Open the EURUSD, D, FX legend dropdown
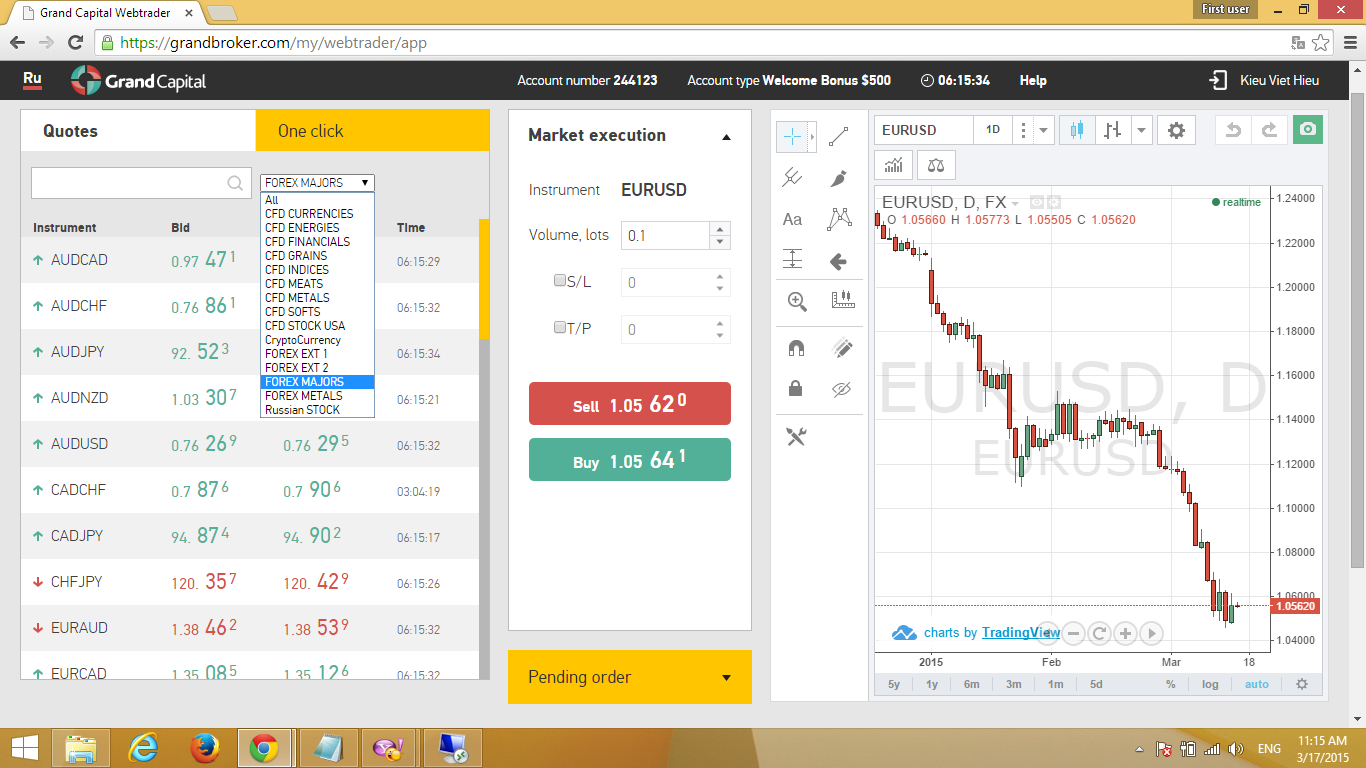 tap(1015, 203)
